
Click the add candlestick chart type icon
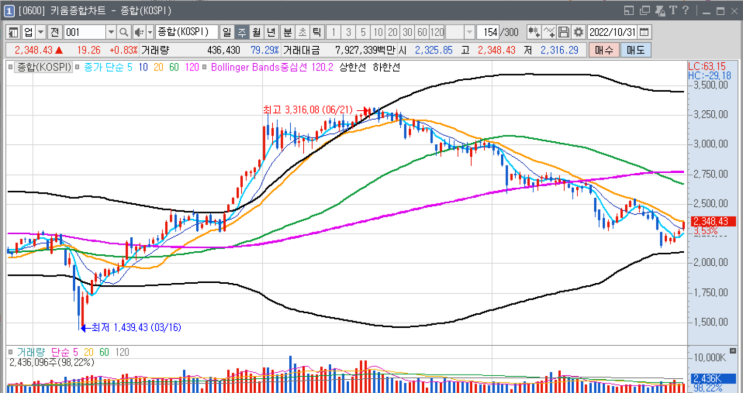[534, 32]
